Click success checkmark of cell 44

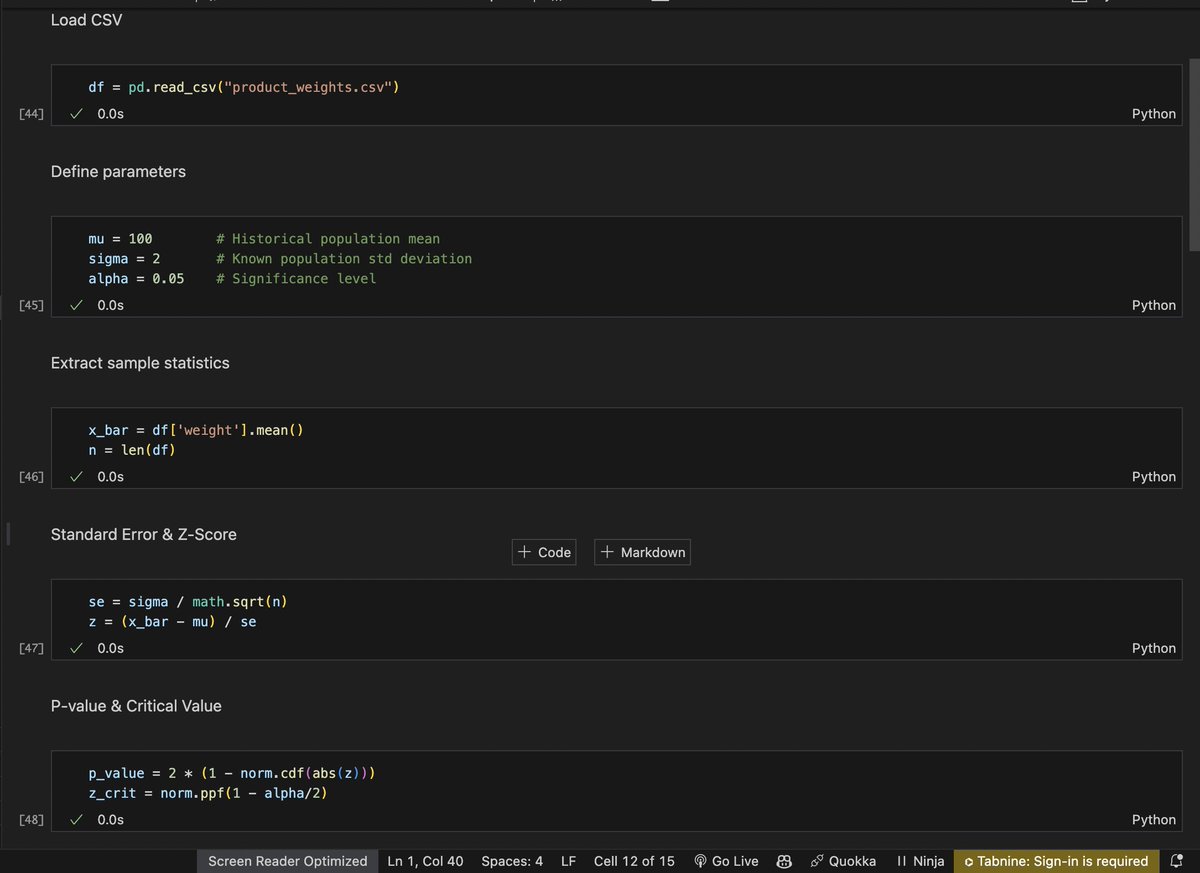click(76, 114)
